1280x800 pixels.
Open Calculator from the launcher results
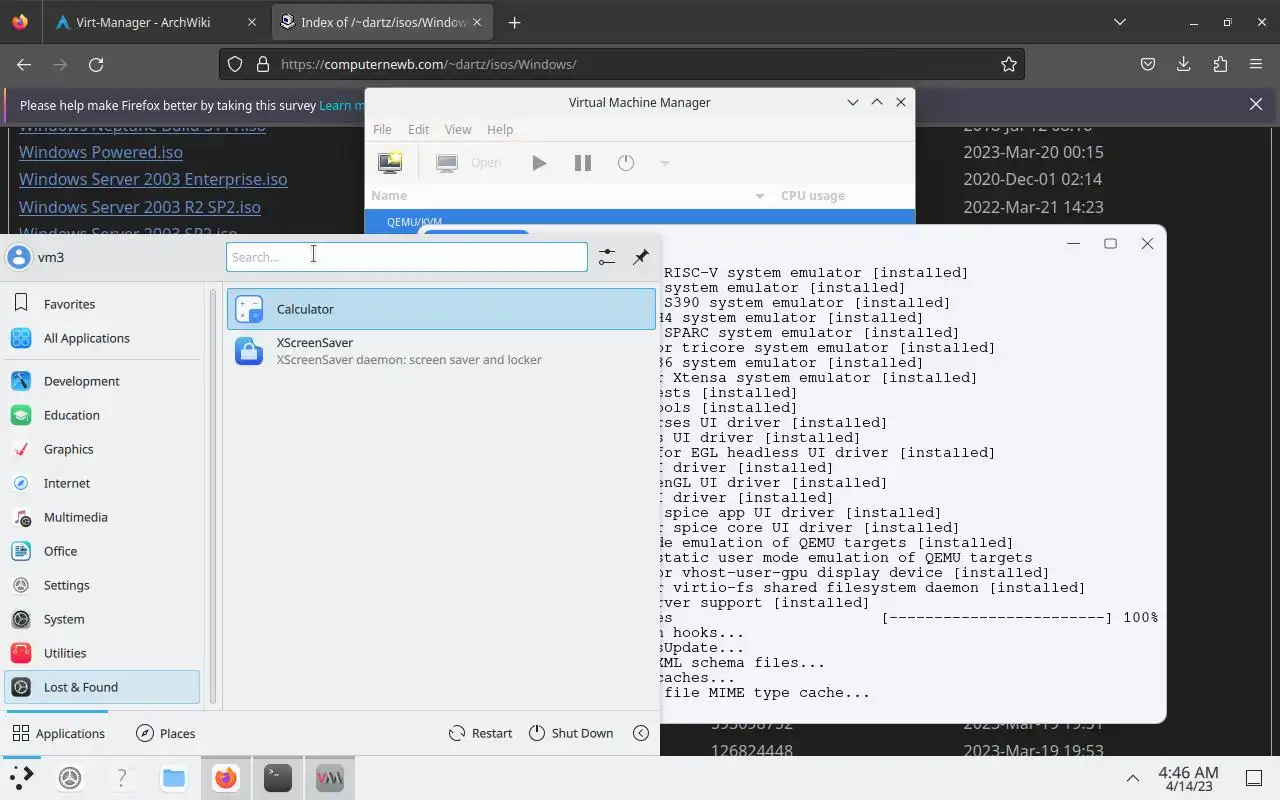click(441, 309)
